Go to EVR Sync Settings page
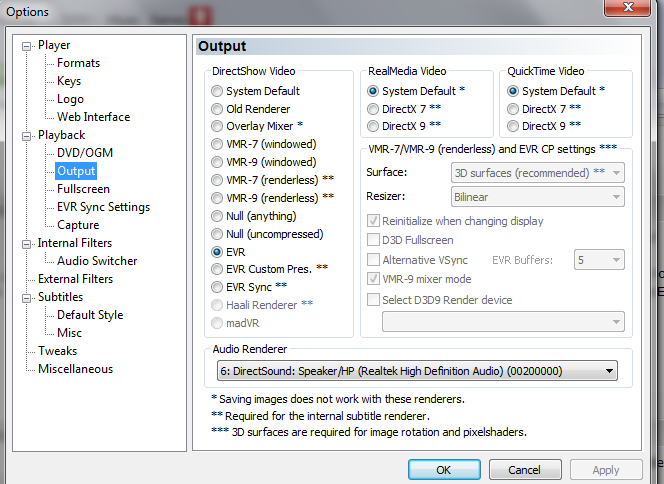The height and width of the screenshot is (484, 664). [x=103, y=207]
